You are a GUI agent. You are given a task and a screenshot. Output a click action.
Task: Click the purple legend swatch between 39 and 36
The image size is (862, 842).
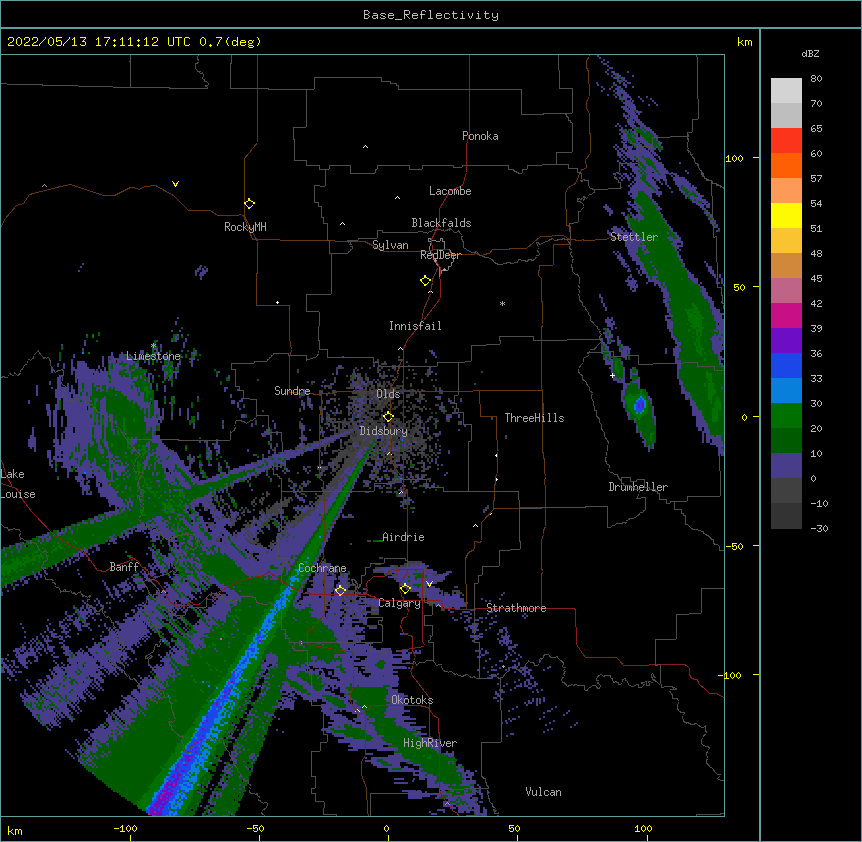[x=786, y=341]
